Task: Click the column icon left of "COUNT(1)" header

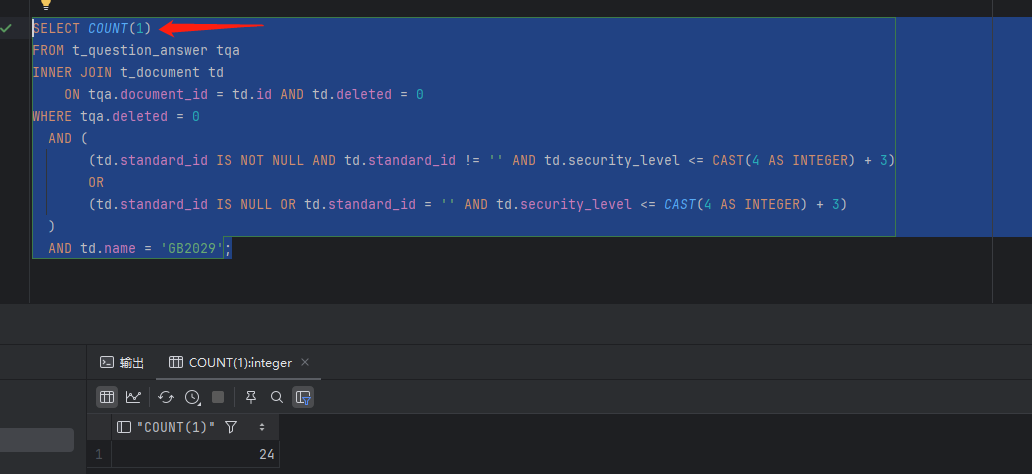Action: point(124,427)
